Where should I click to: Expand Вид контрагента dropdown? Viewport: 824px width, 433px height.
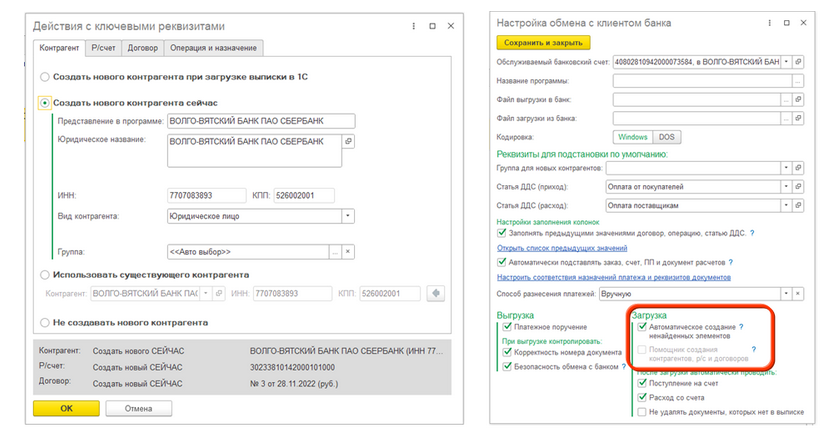(x=348, y=216)
